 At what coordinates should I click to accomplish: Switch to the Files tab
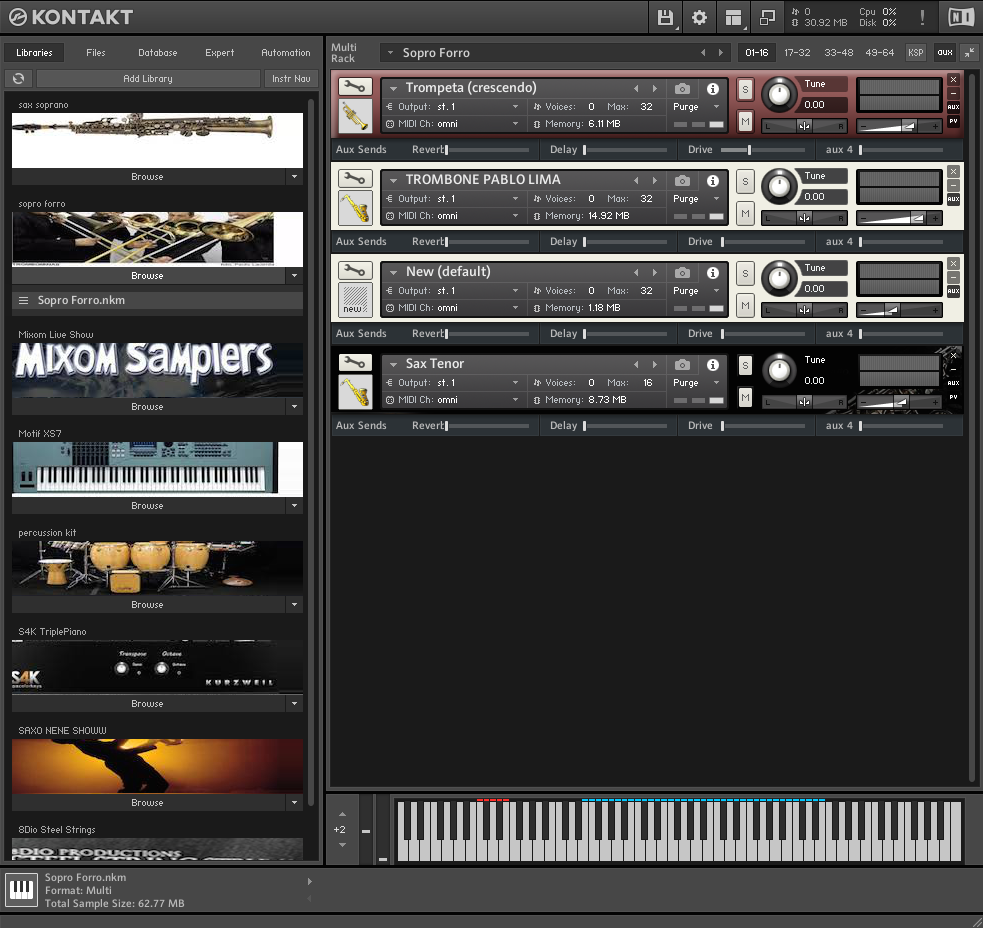tap(95, 53)
